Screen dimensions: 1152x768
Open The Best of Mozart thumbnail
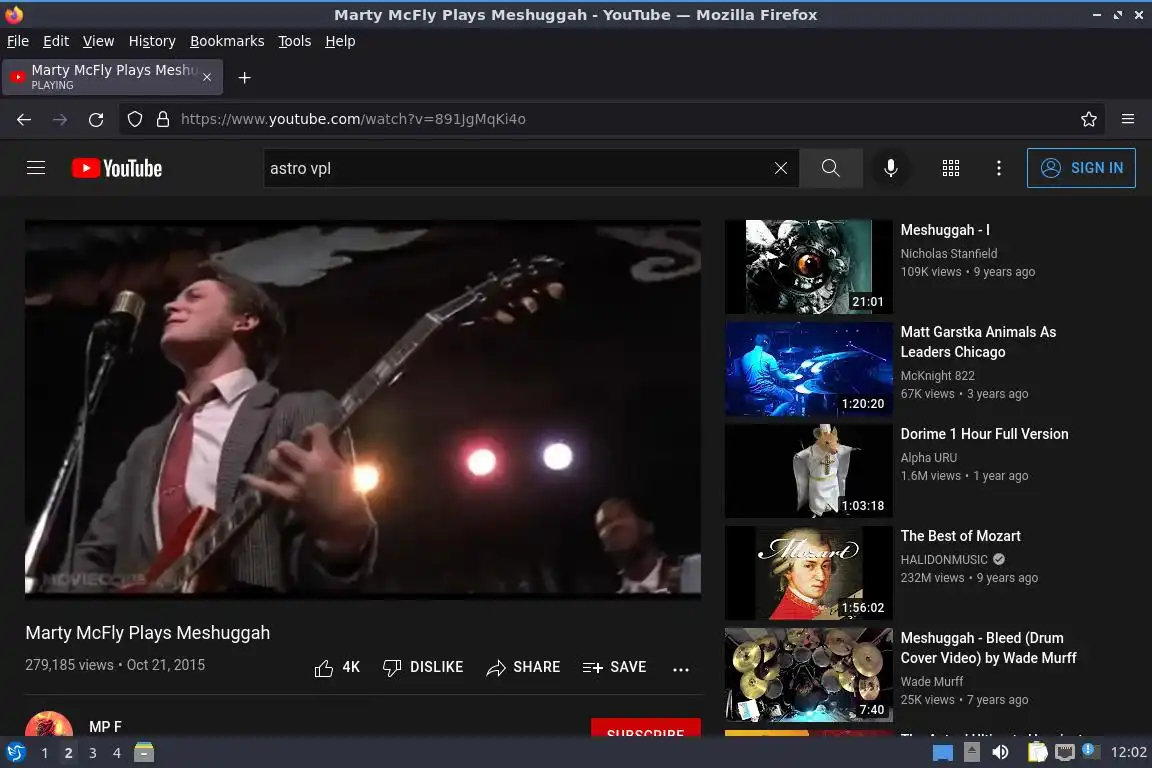[809, 573]
